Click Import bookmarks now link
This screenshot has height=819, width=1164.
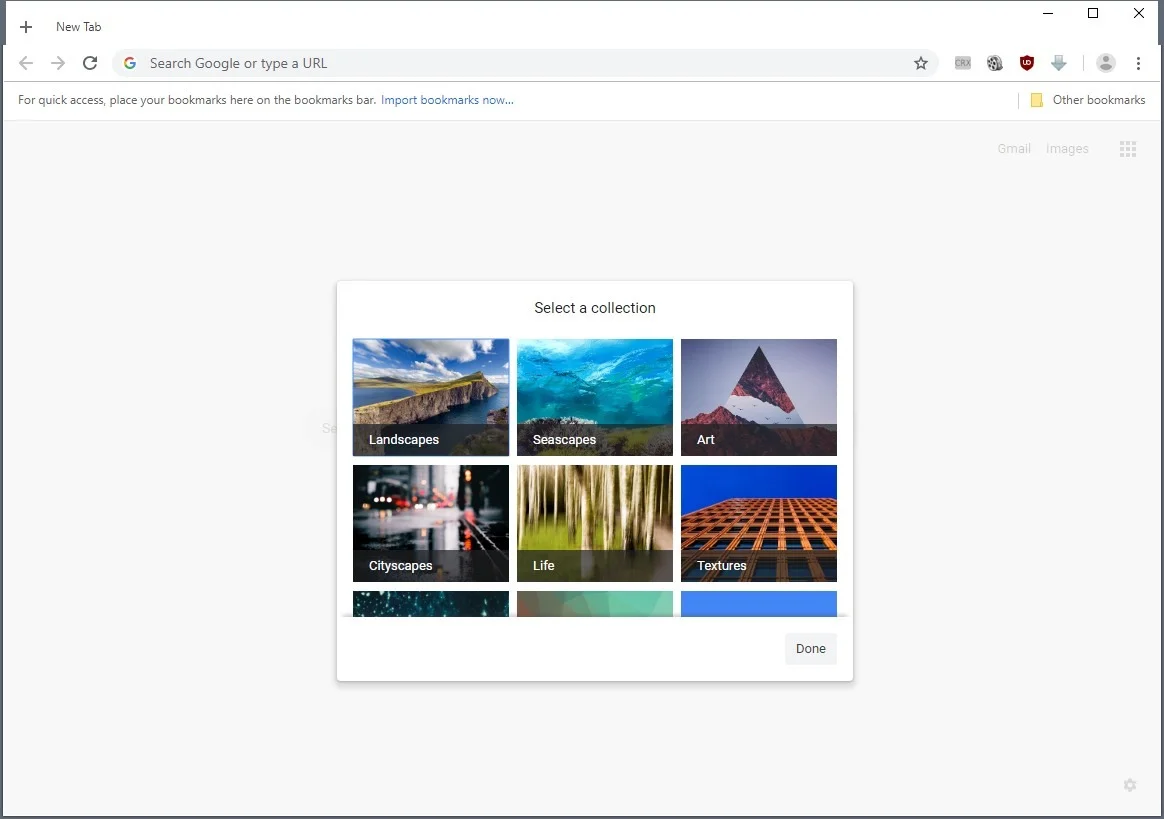pos(447,99)
